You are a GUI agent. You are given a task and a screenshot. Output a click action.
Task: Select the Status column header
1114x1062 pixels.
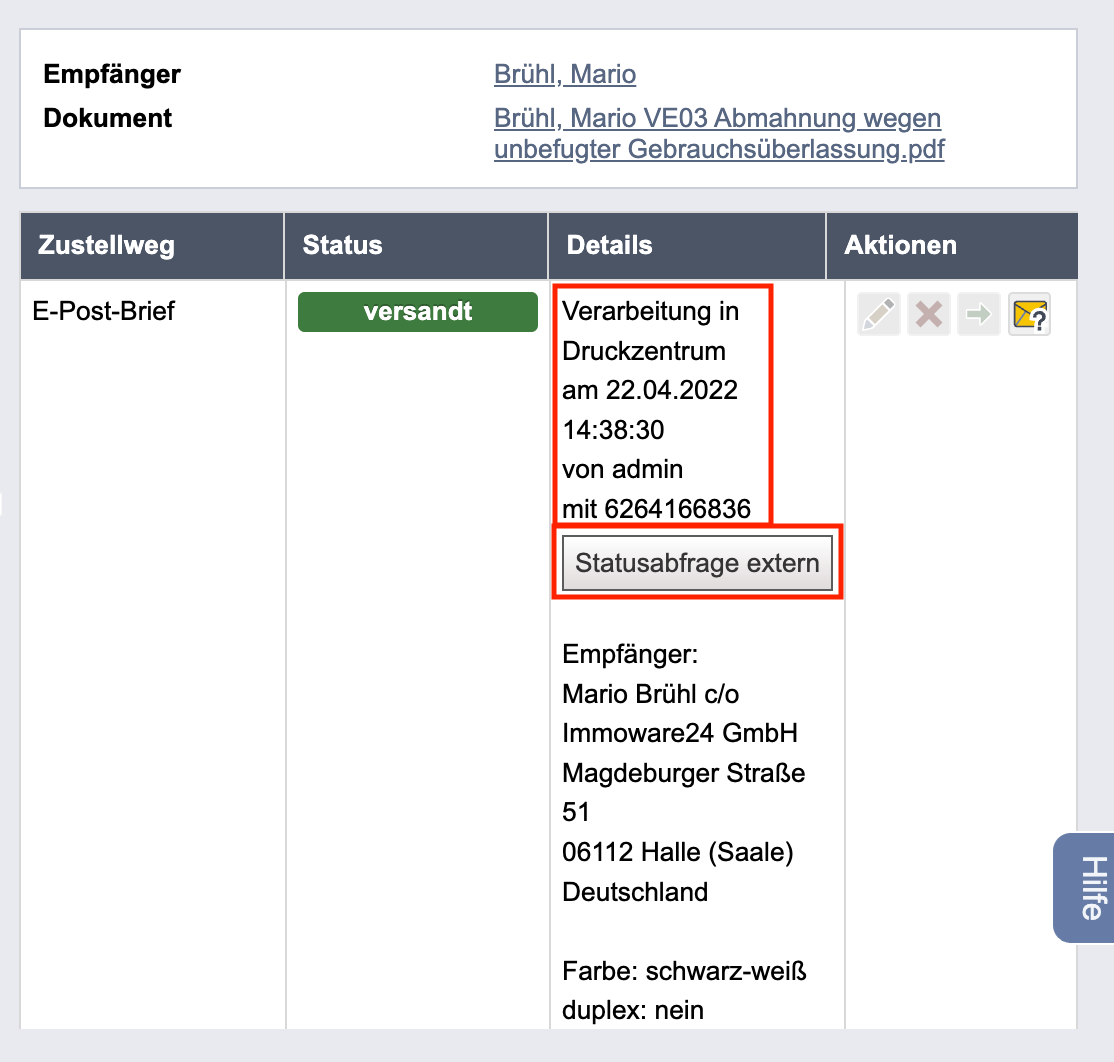416,245
